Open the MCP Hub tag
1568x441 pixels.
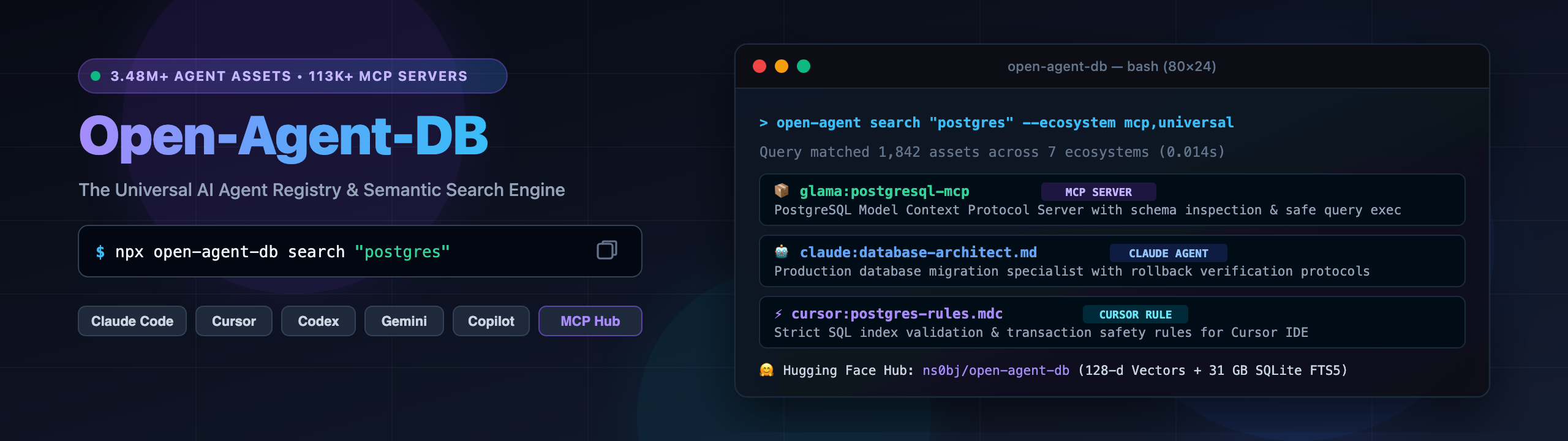(590, 321)
